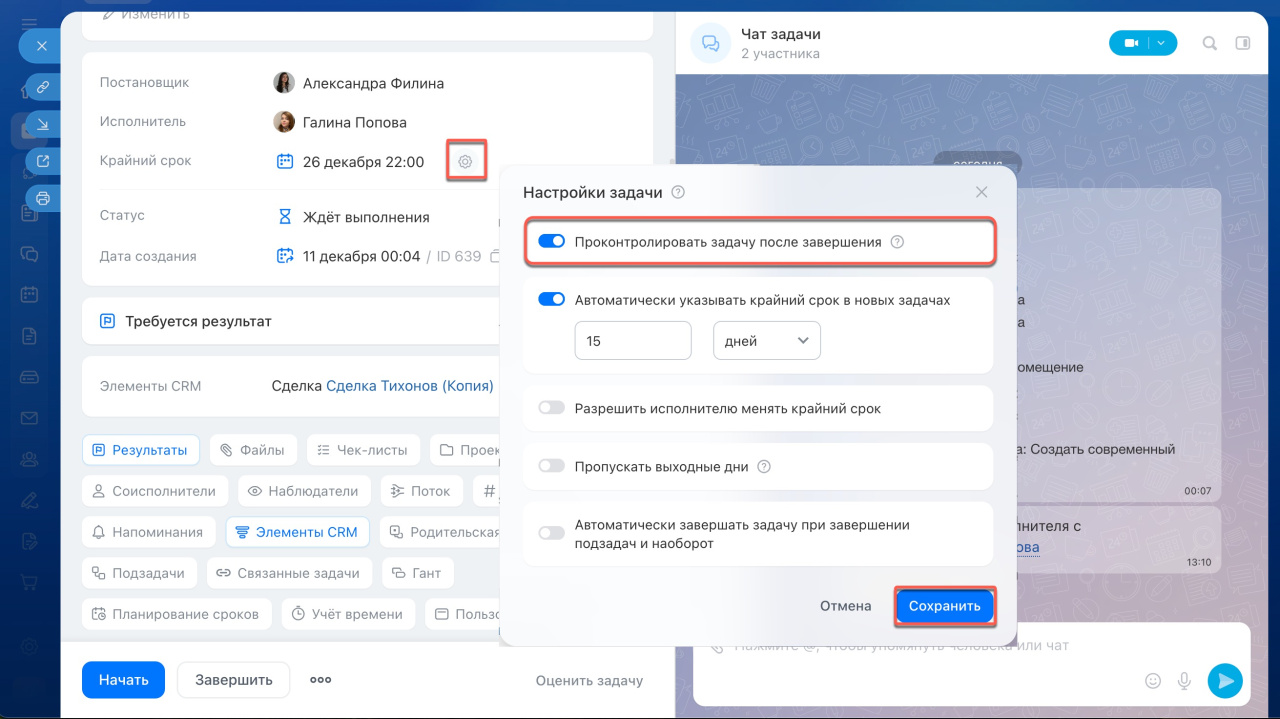Open the days unit dropdown
Screen dimensions: 1280x719
[x=766, y=341]
